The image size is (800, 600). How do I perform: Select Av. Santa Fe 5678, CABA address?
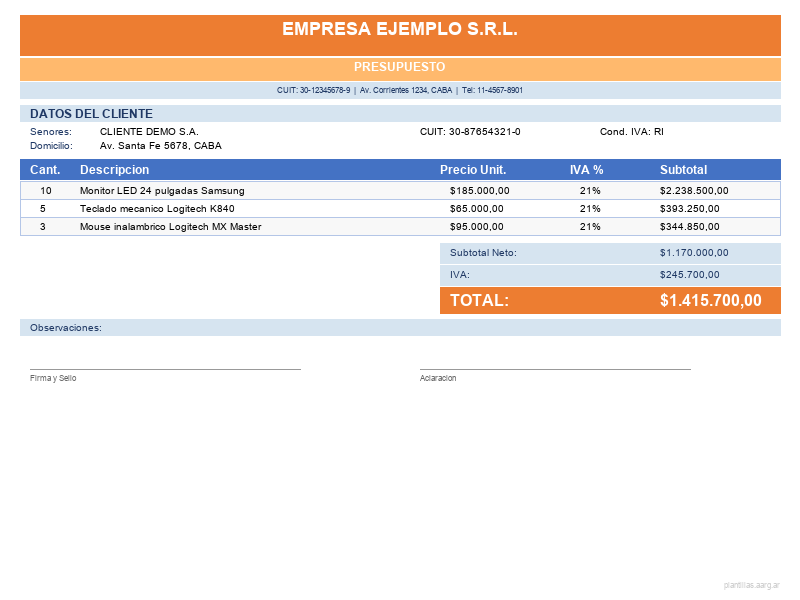pos(161,146)
